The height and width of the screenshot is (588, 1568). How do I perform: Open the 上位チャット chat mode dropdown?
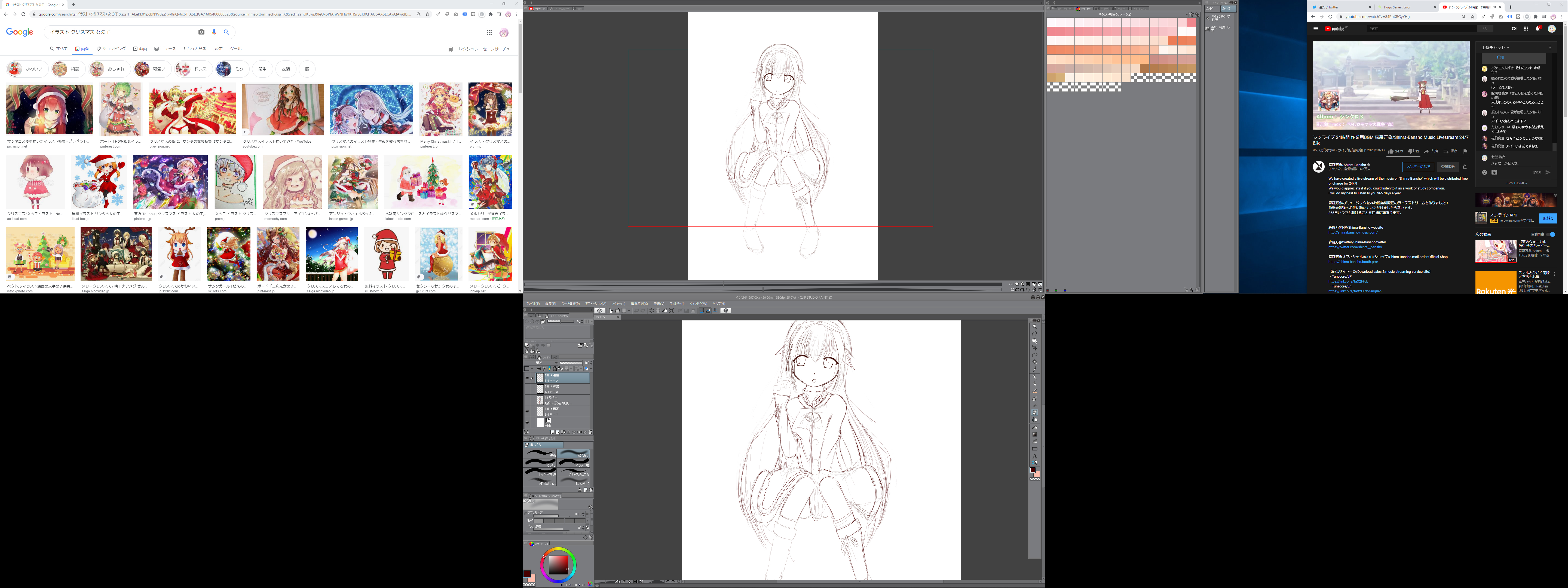(1496, 47)
